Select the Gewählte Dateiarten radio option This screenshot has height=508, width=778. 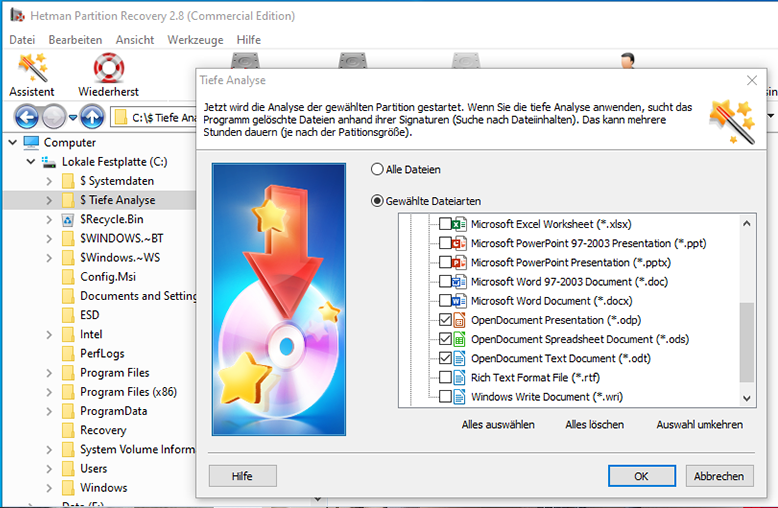377,201
